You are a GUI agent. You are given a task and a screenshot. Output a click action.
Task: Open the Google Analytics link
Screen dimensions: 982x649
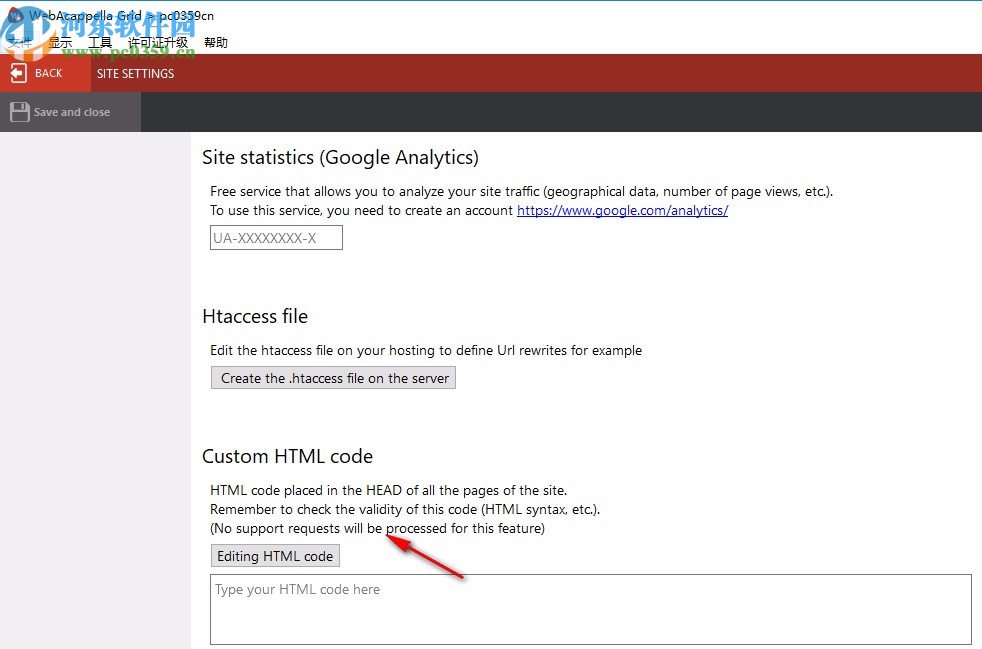[x=622, y=210]
